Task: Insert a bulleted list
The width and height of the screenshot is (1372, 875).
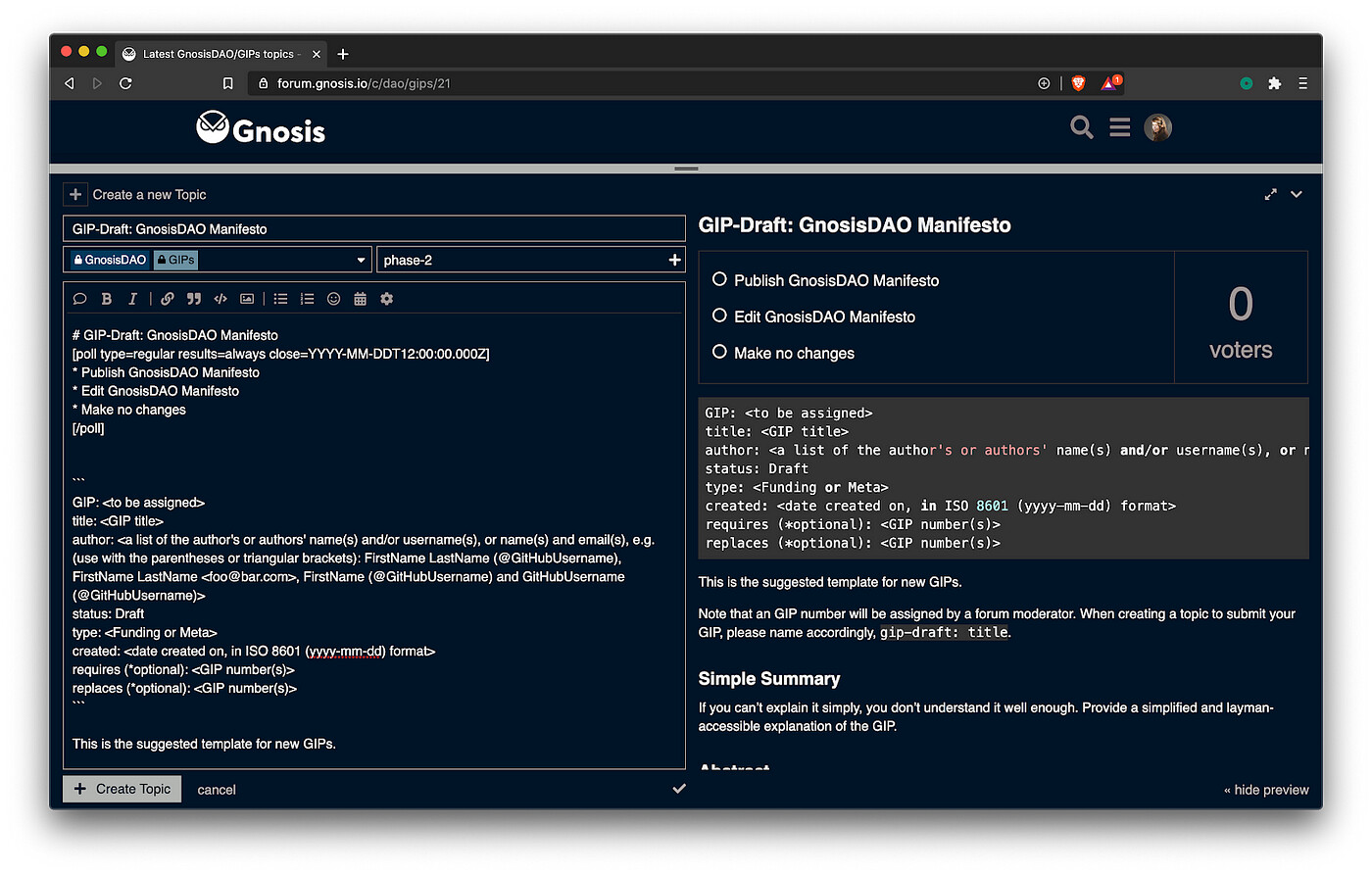Action: pos(281,299)
